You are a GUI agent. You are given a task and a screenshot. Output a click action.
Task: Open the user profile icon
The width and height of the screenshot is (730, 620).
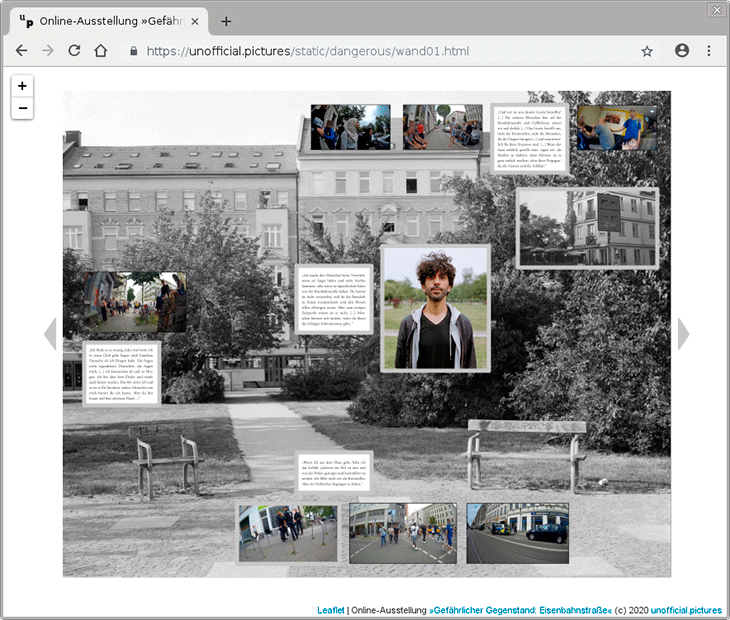coord(682,51)
